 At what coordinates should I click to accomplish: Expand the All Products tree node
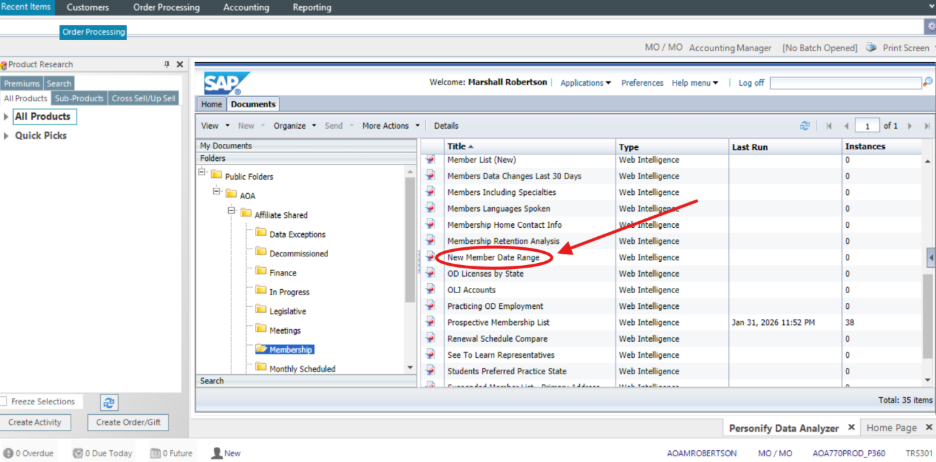tap(6, 117)
